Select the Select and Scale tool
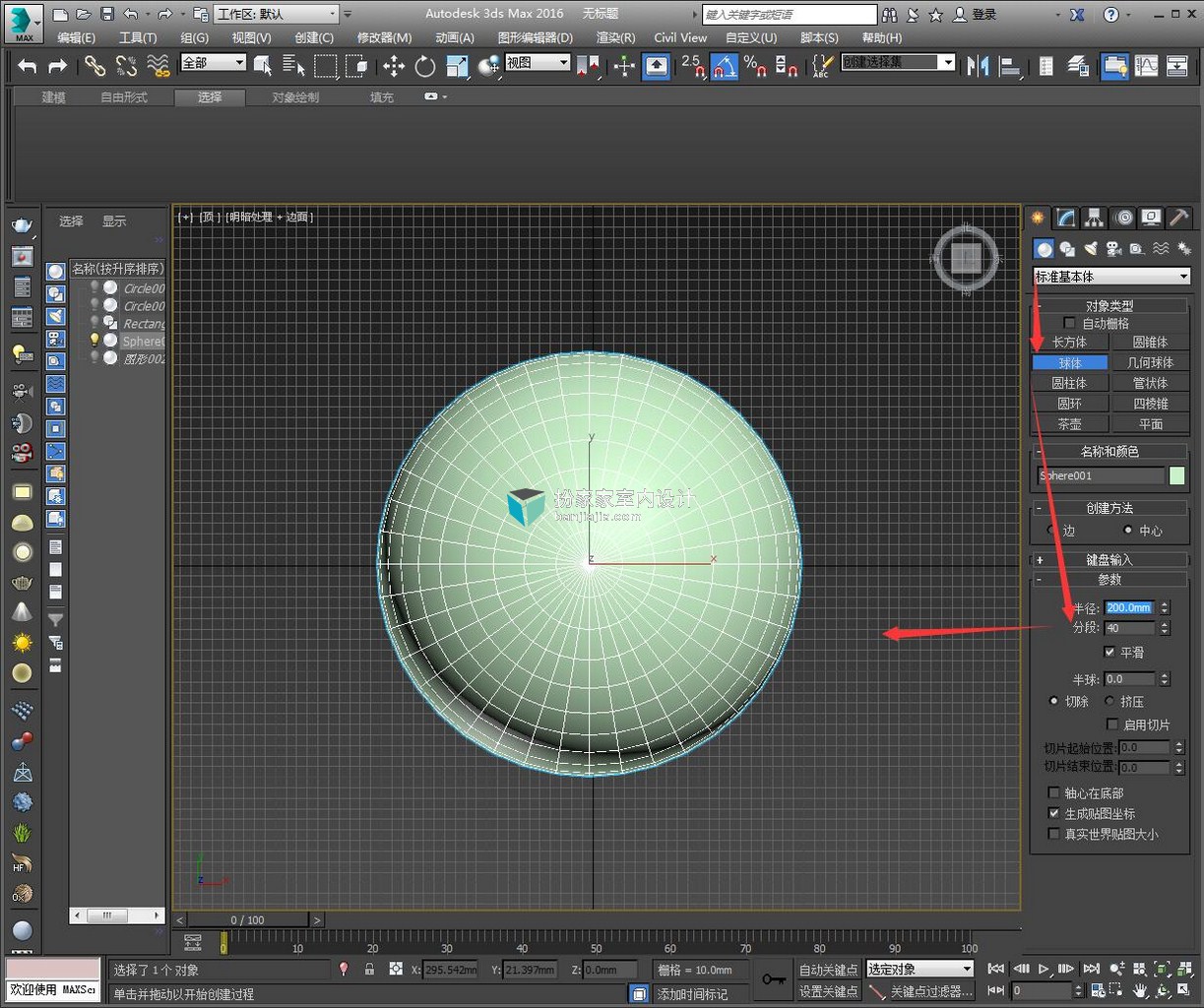The width and height of the screenshot is (1204, 1008). [457, 66]
